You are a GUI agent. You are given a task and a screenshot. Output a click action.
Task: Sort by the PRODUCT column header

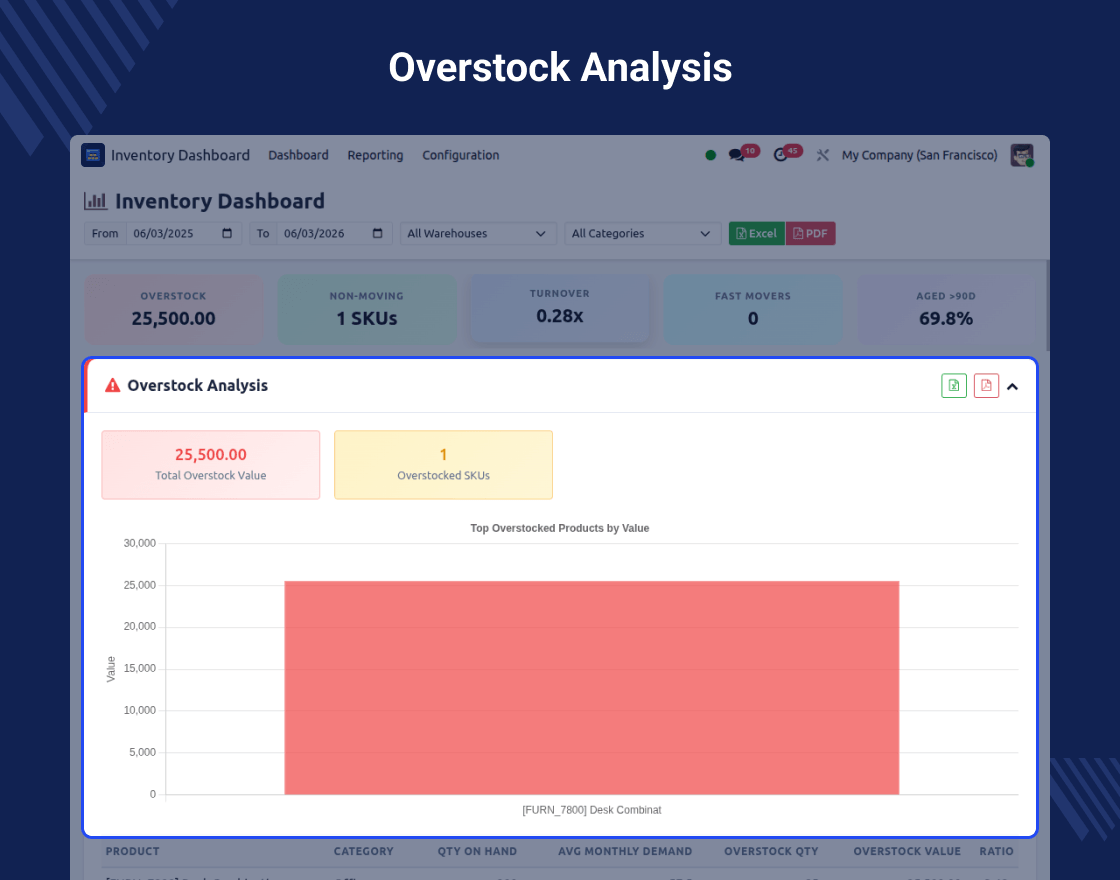pos(133,851)
